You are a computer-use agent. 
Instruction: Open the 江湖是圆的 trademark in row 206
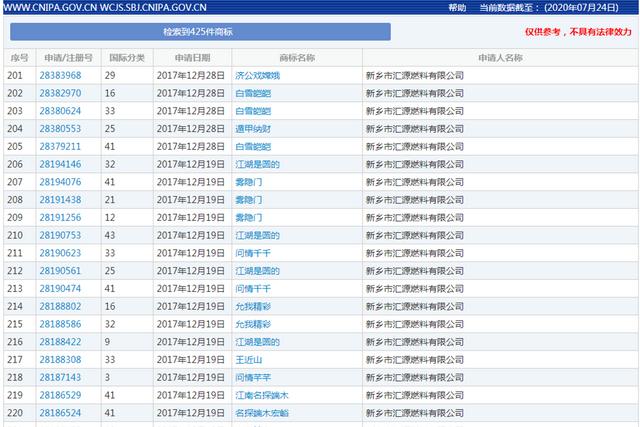click(x=258, y=164)
